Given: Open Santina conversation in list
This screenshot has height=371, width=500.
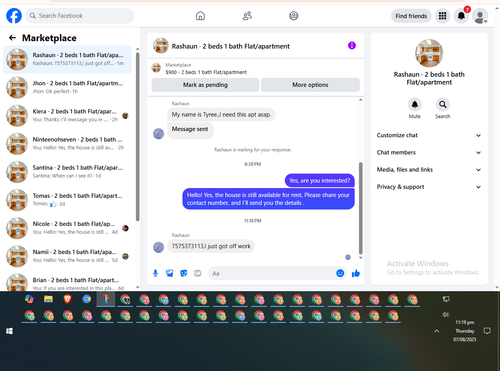Looking at the screenshot, I should 67,172.
